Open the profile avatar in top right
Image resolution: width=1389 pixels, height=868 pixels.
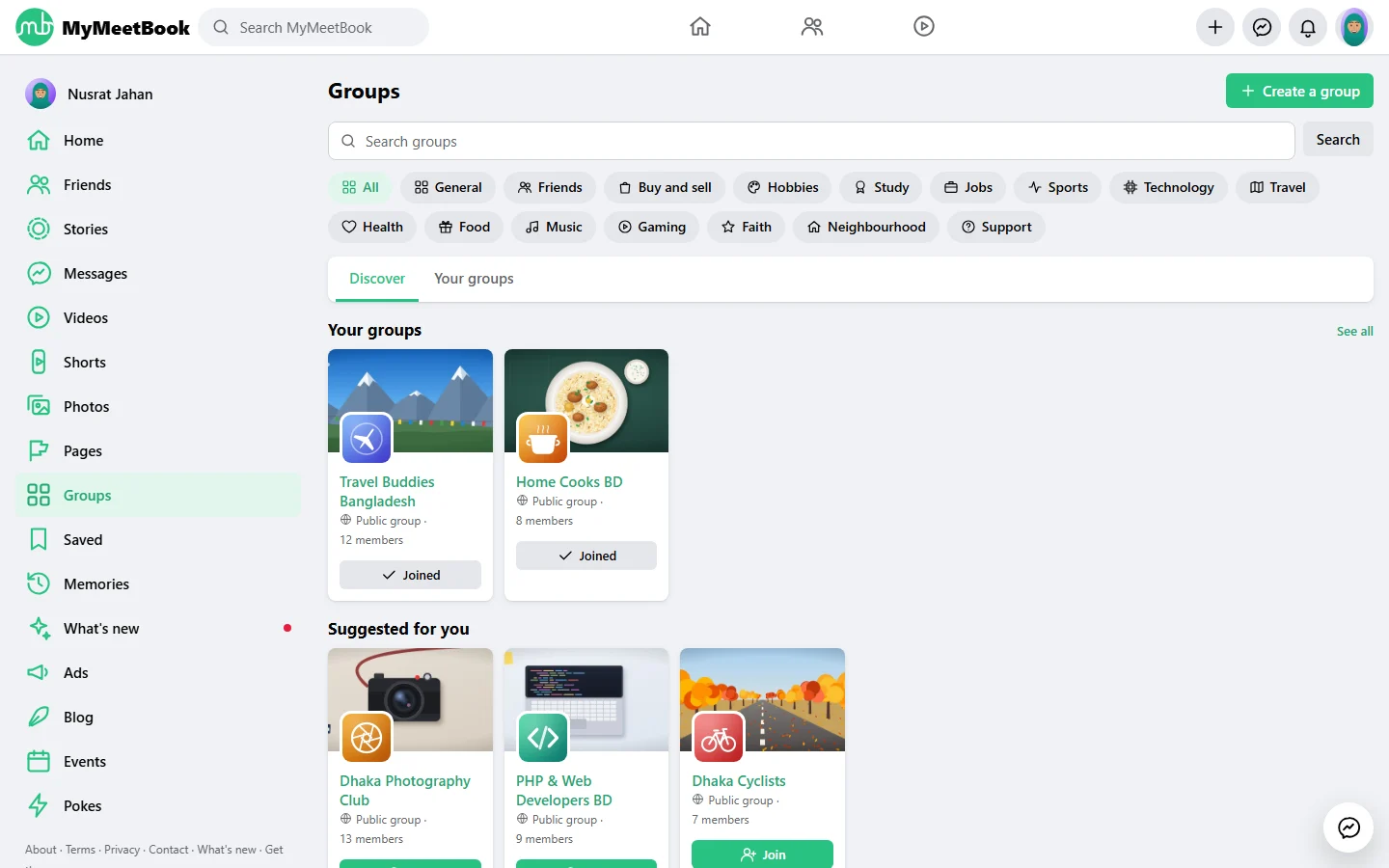[x=1354, y=27]
